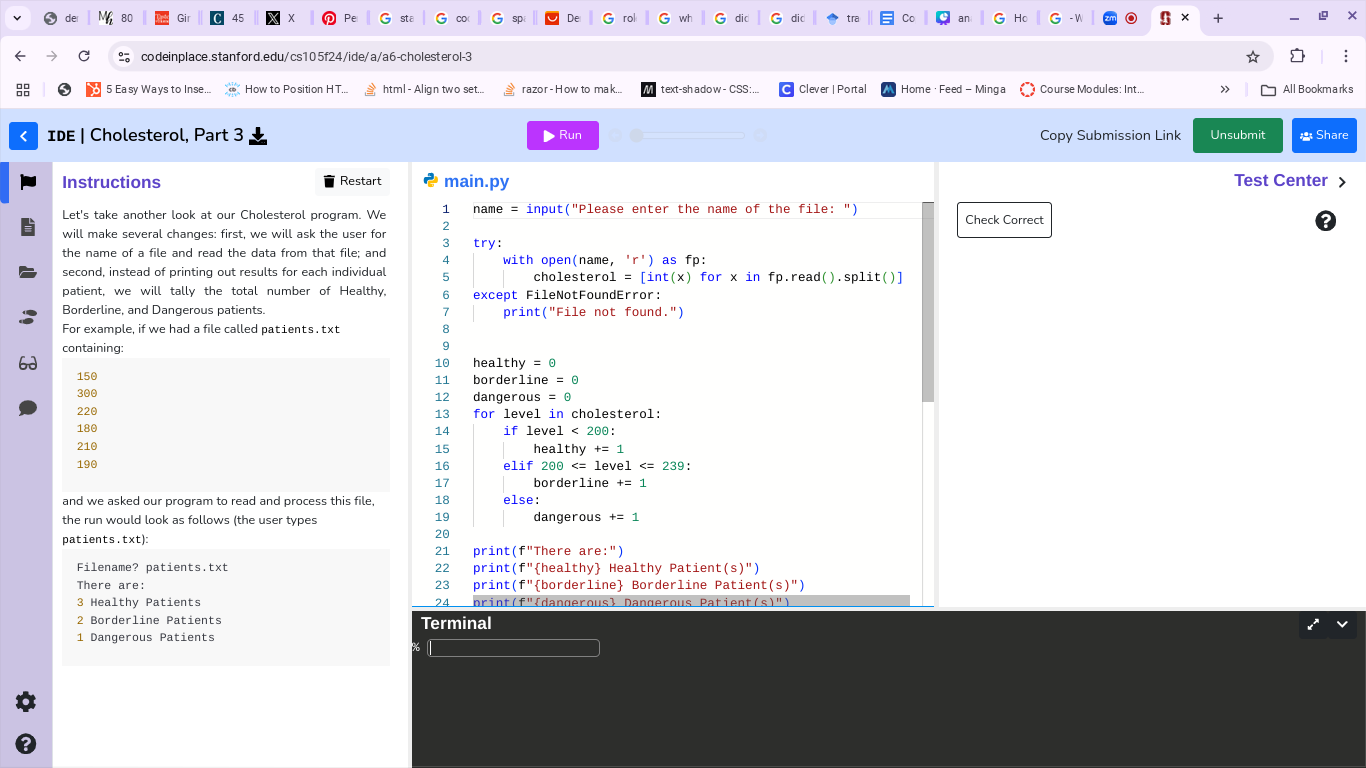Expand the terminal to full screen
Screen dimensions: 1366x768
[x=1313, y=624]
